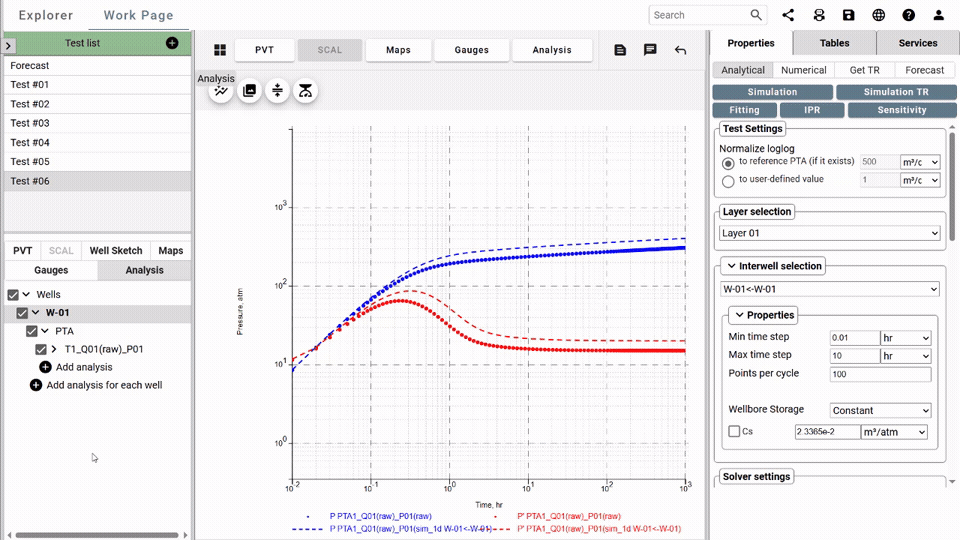
Task: Open the user account icon
Action: pos(939,15)
